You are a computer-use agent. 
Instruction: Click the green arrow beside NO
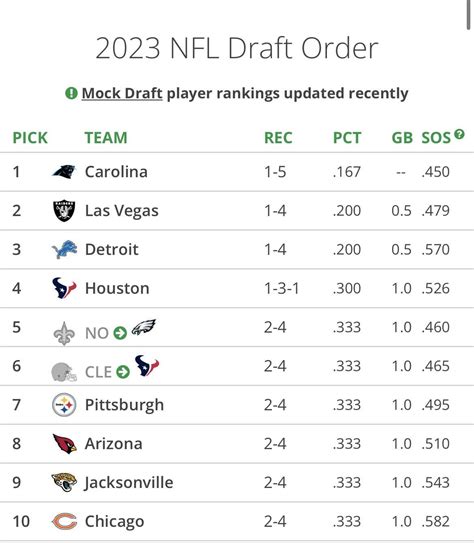120,333
